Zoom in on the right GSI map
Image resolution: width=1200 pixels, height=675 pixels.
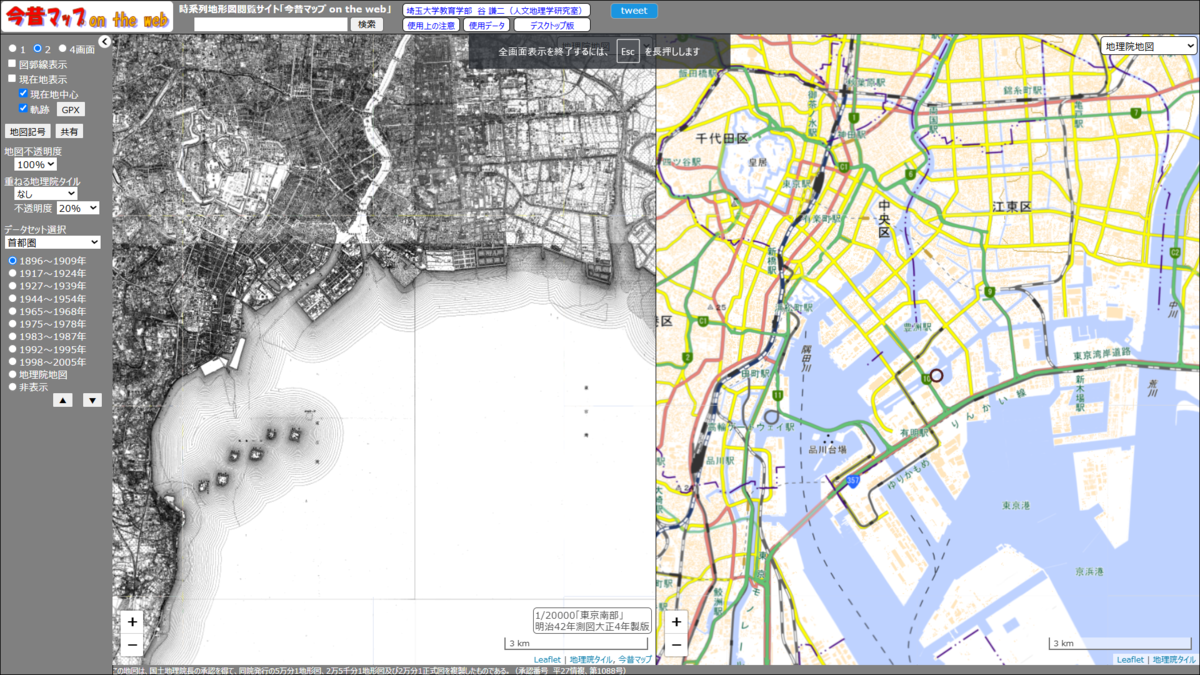click(676, 622)
